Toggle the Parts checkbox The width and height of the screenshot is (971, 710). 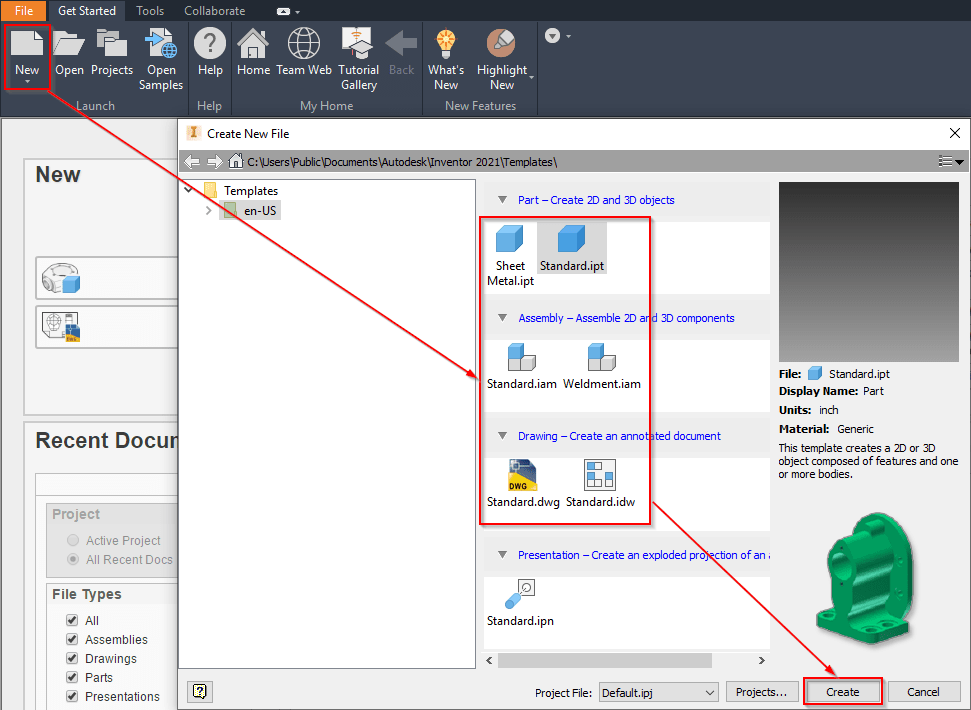coord(72,677)
